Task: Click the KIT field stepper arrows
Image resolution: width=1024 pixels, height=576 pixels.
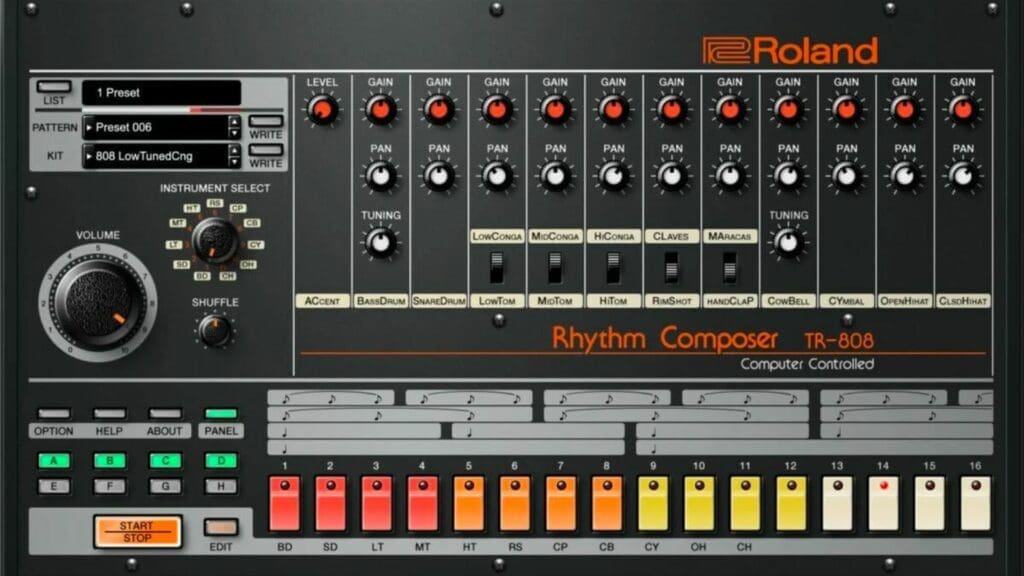Action: coord(234,156)
